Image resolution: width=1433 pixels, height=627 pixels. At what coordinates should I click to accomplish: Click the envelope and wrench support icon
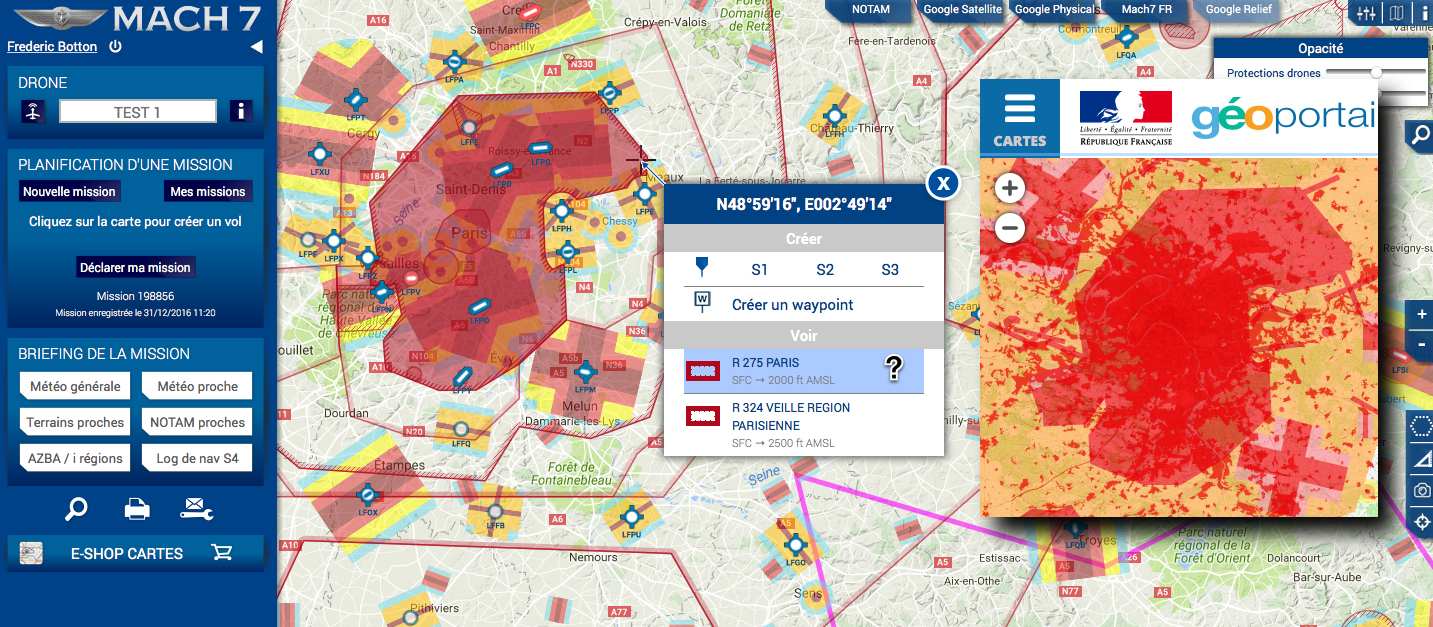tap(196, 509)
